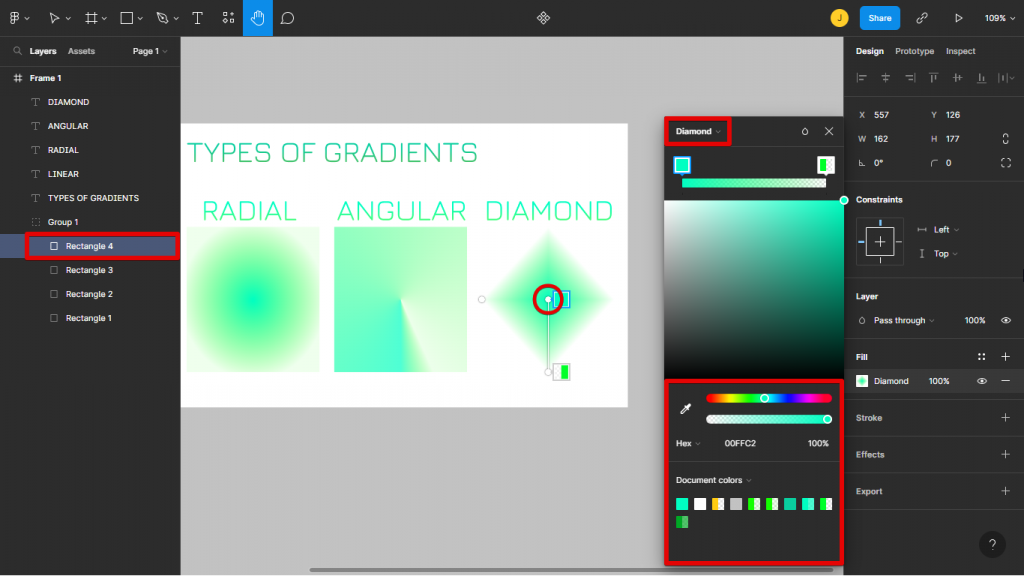Open the Diamond gradient type dropdown
Screen dimensions: 1024x576
(x=697, y=130)
